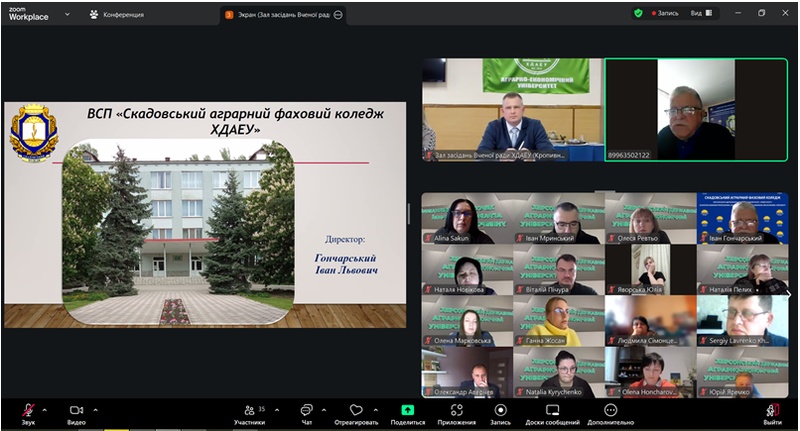
Task: Click the Запись record button in toolbar
Action: tap(500, 411)
